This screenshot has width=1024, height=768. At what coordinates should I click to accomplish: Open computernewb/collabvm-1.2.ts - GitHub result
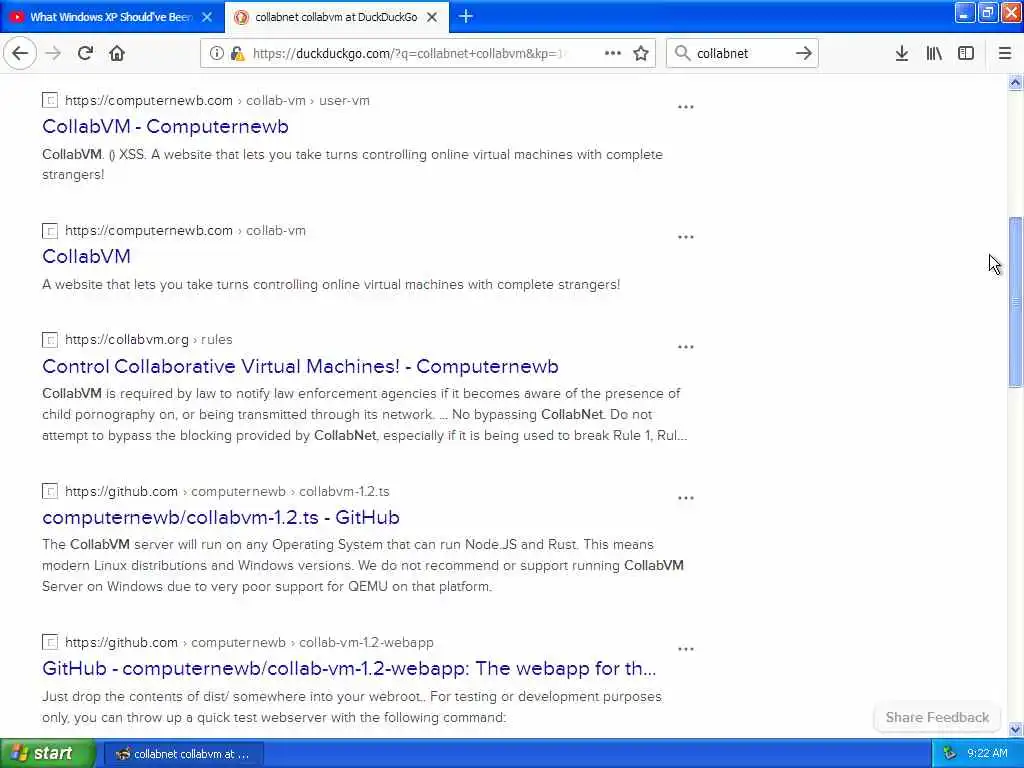coord(221,517)
